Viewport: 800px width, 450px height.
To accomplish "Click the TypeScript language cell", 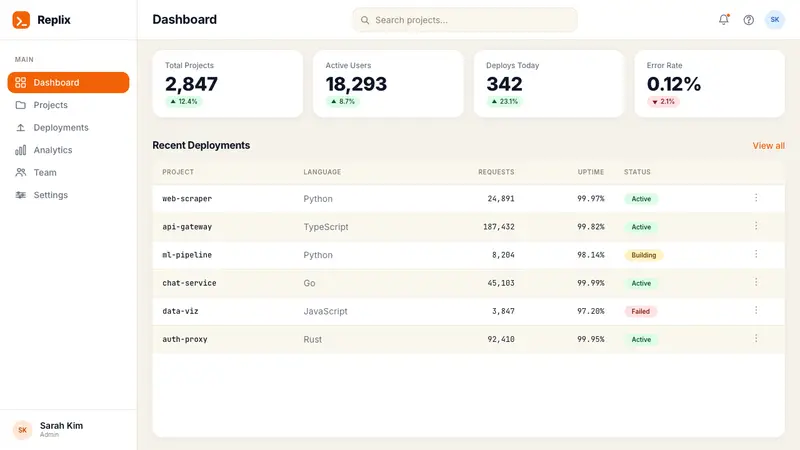I will pos(326,227).
